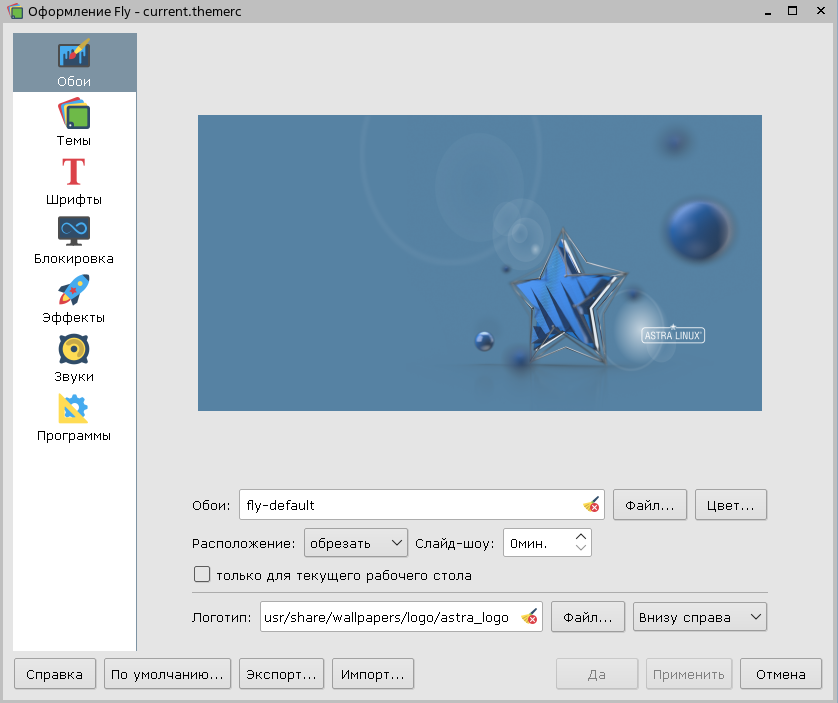The width and height of the screenshot is (838, 703).
Task: Expand the Расположение 'обрезать' dropdown
Action: (x=355, y=543)
